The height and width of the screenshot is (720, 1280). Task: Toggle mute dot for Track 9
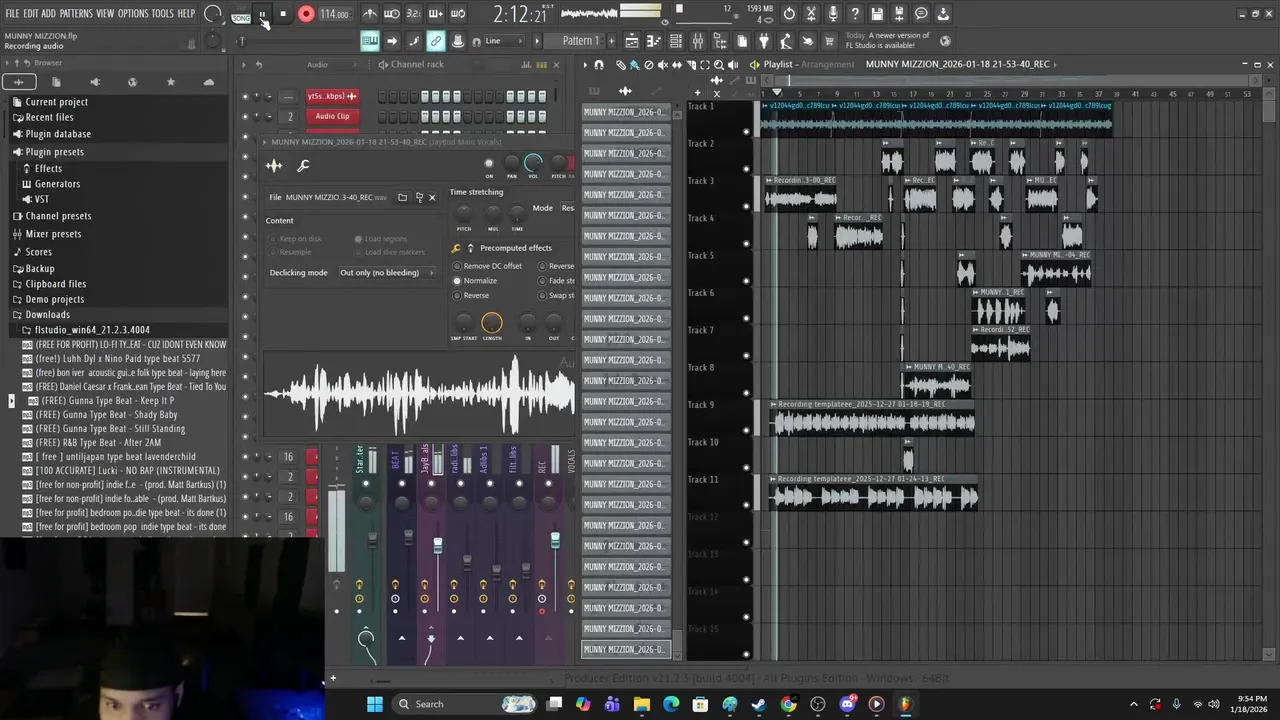tap(746, 431)
